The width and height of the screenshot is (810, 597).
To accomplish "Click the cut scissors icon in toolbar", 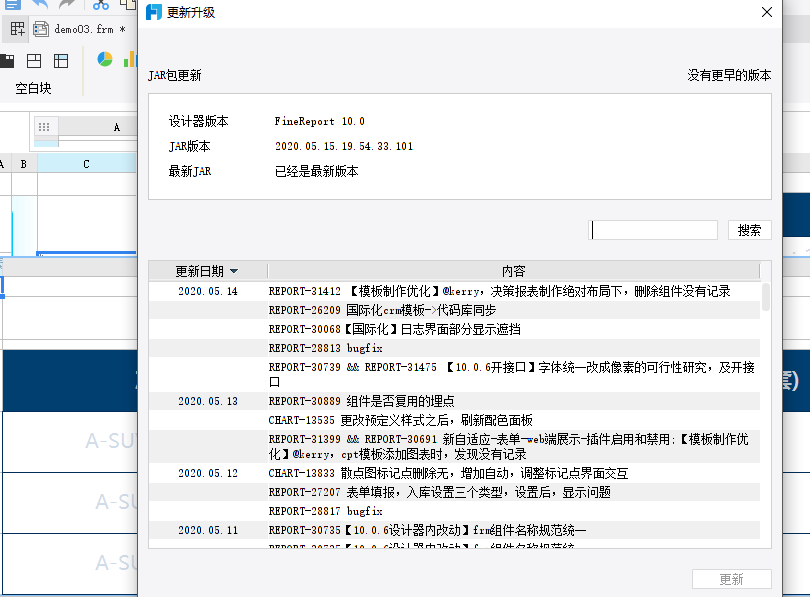I will pos(101,5).
